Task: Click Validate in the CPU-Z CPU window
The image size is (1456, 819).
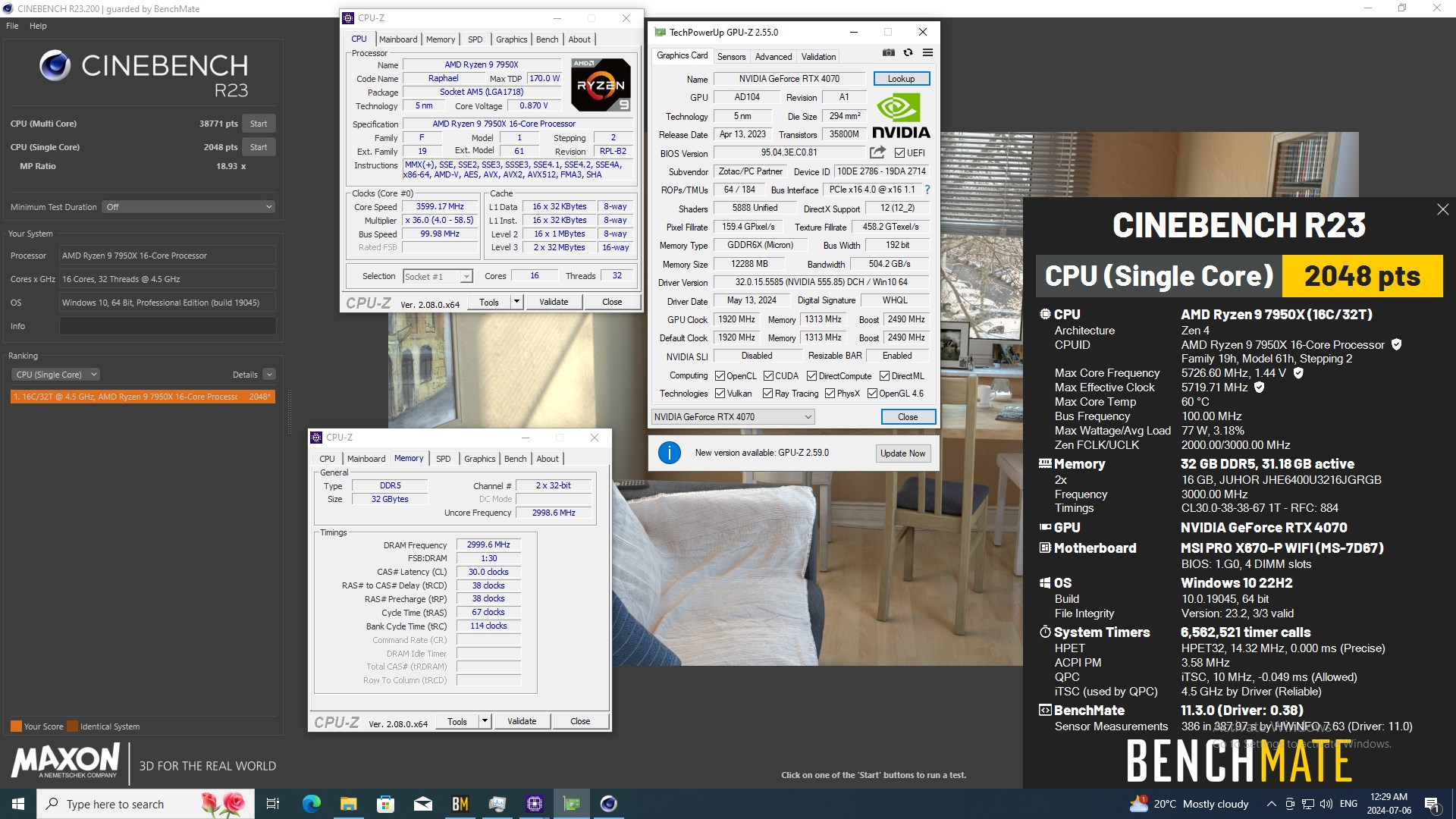Action: tap(554, 302)
